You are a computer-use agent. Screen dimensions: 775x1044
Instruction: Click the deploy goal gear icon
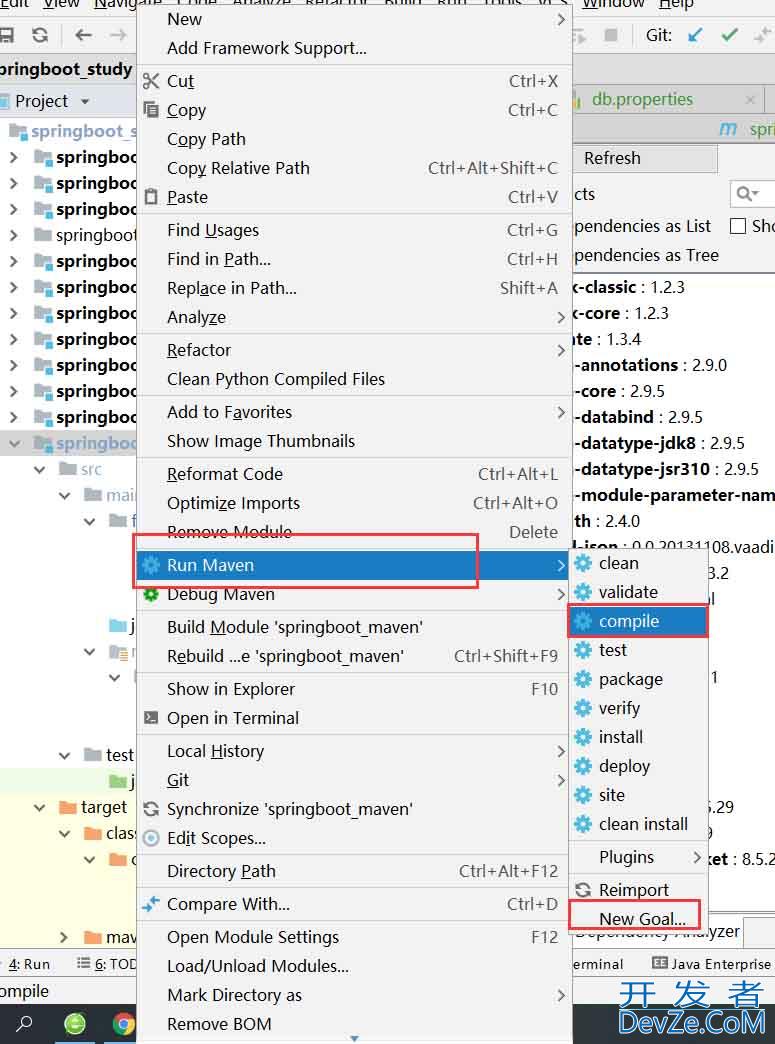583,766
